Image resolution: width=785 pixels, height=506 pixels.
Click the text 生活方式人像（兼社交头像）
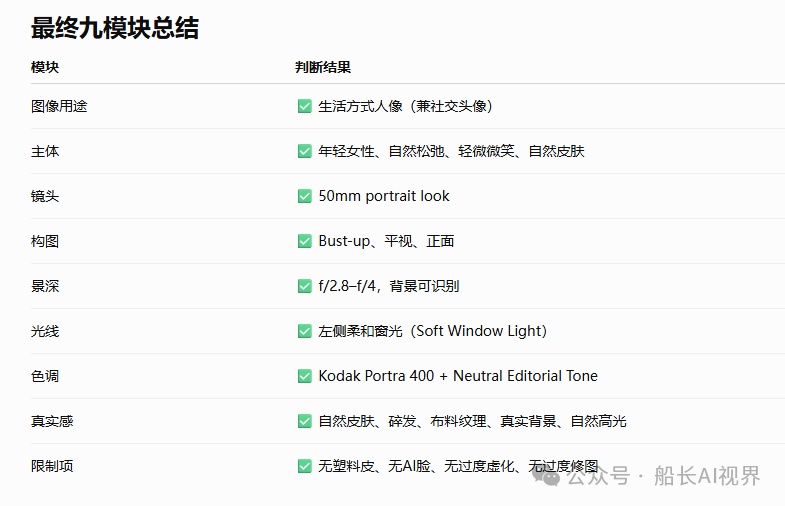point(406,106)
